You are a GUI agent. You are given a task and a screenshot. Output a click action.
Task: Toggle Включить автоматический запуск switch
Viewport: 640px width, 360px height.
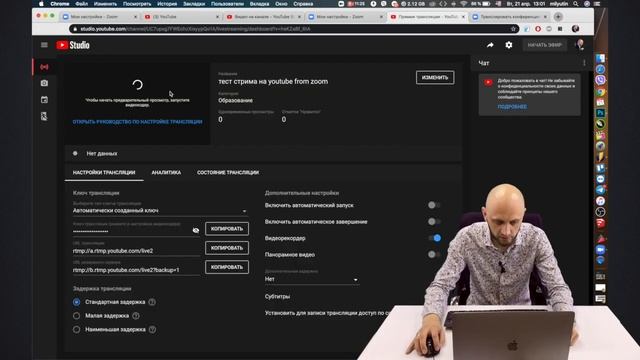tap(434, 205)
